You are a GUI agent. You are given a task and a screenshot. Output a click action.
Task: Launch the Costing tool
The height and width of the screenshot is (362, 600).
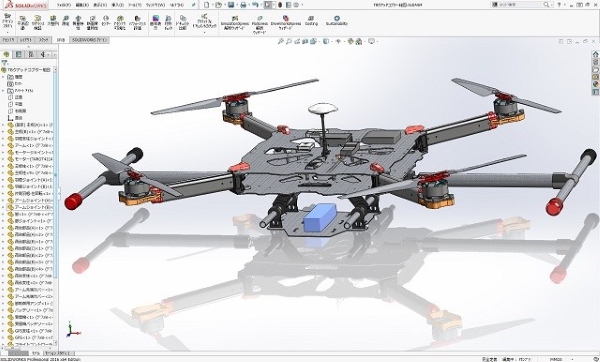(x=311, y=21)
